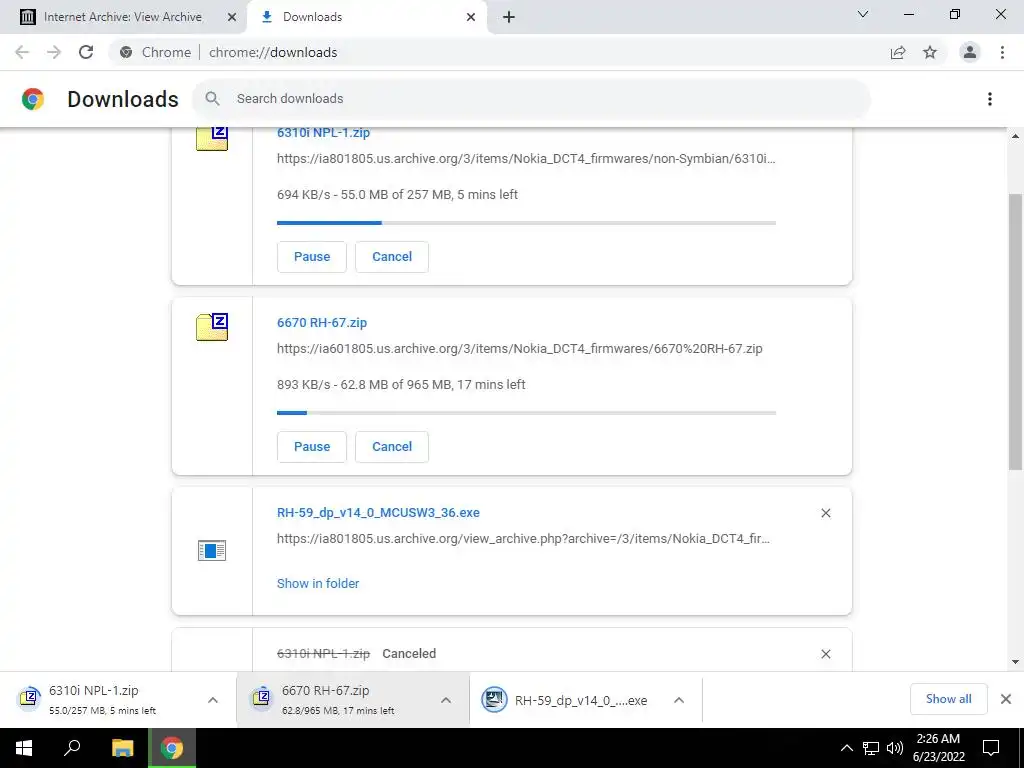Click Chrome icon in taskbar
The height and width of the screenshot is (768, 1024).
172,748
